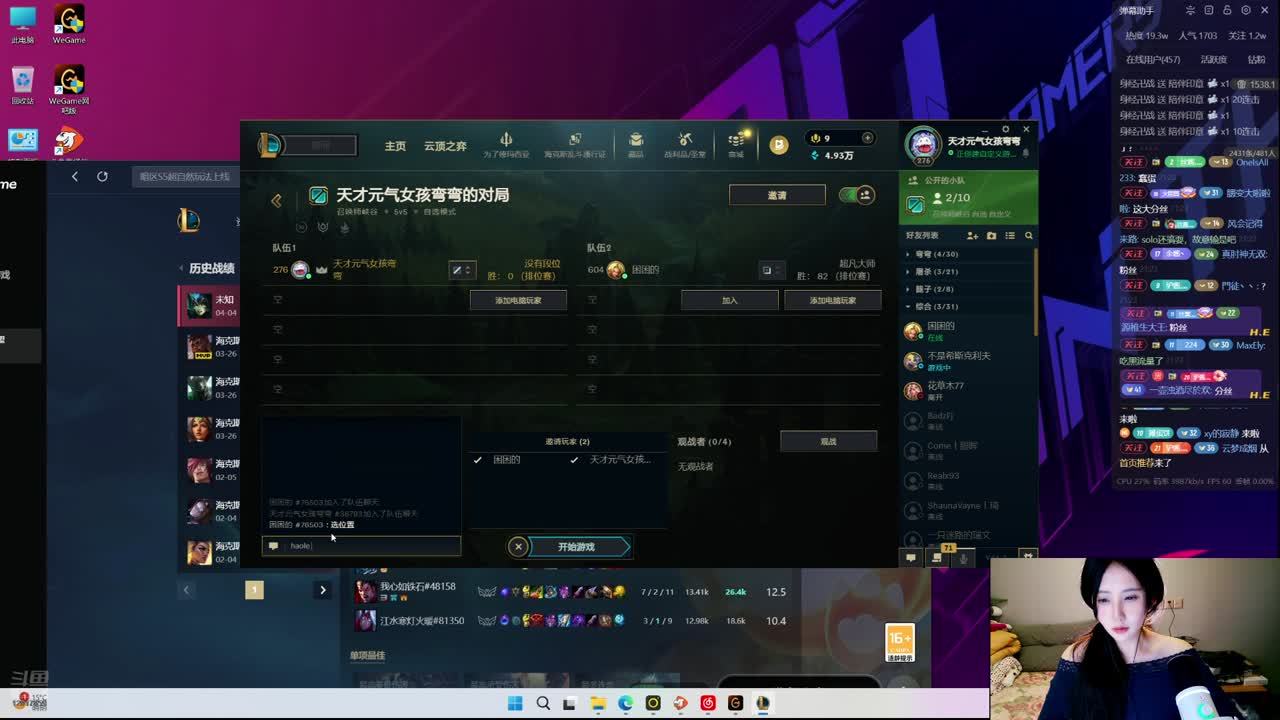Image resolution: width=1280 pixels, height=720 pixels.
Task: Open the public party 2/10 panel
Action: [x=968, y=198]
